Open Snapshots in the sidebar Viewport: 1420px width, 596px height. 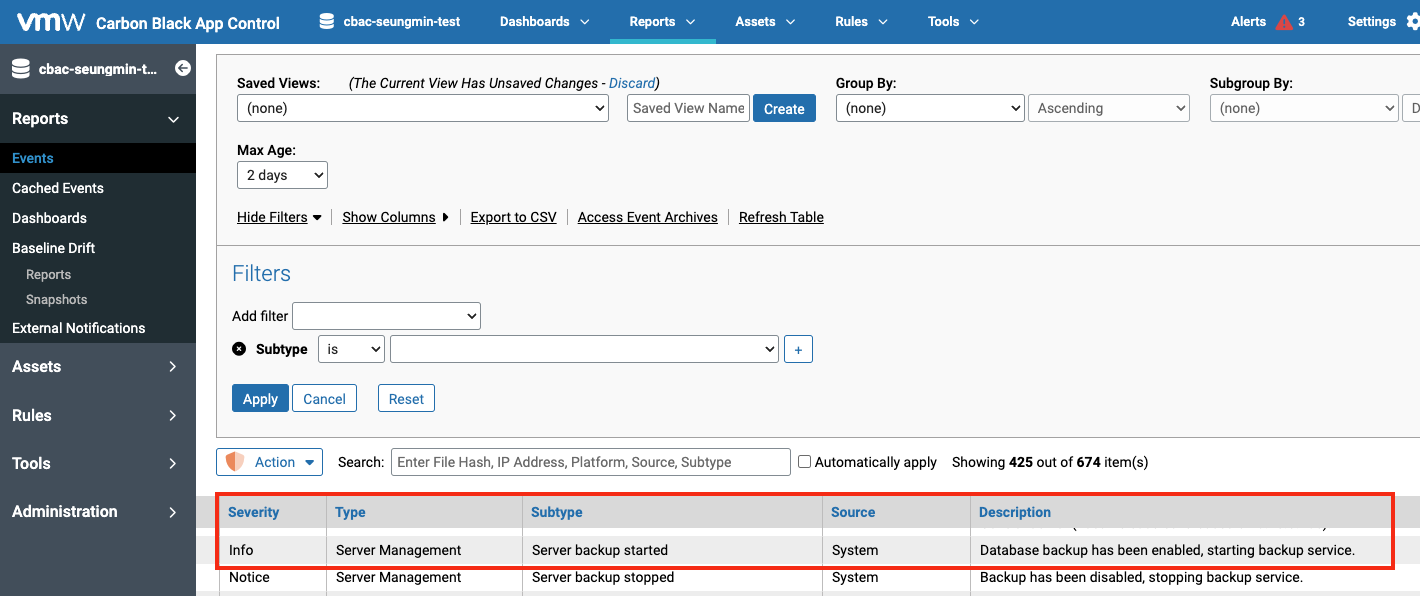tap(56, 299)
